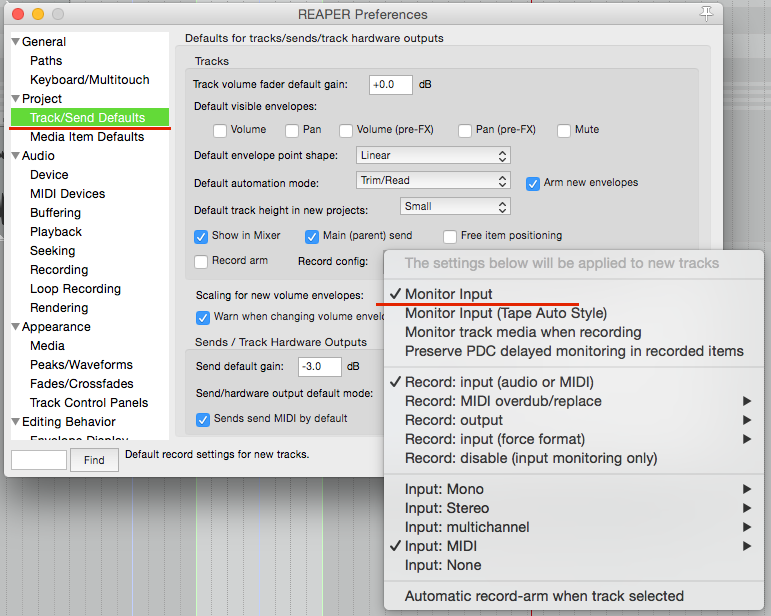Open Input: MIDI submenu

[x=574, y=546]
